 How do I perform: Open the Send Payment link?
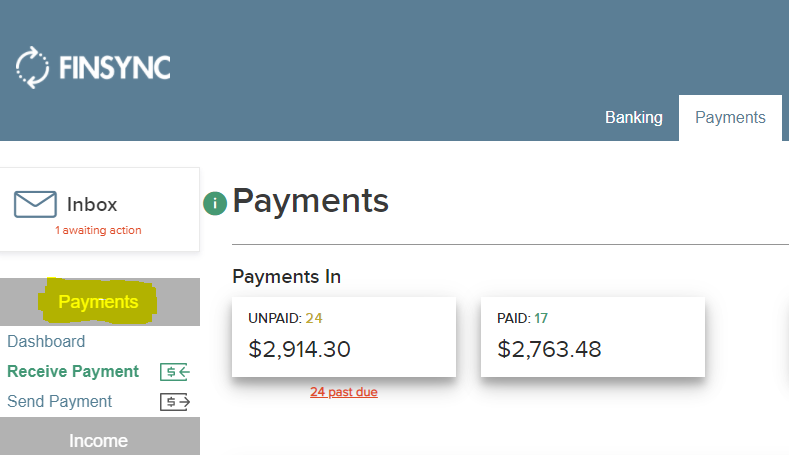click(59, 402)
